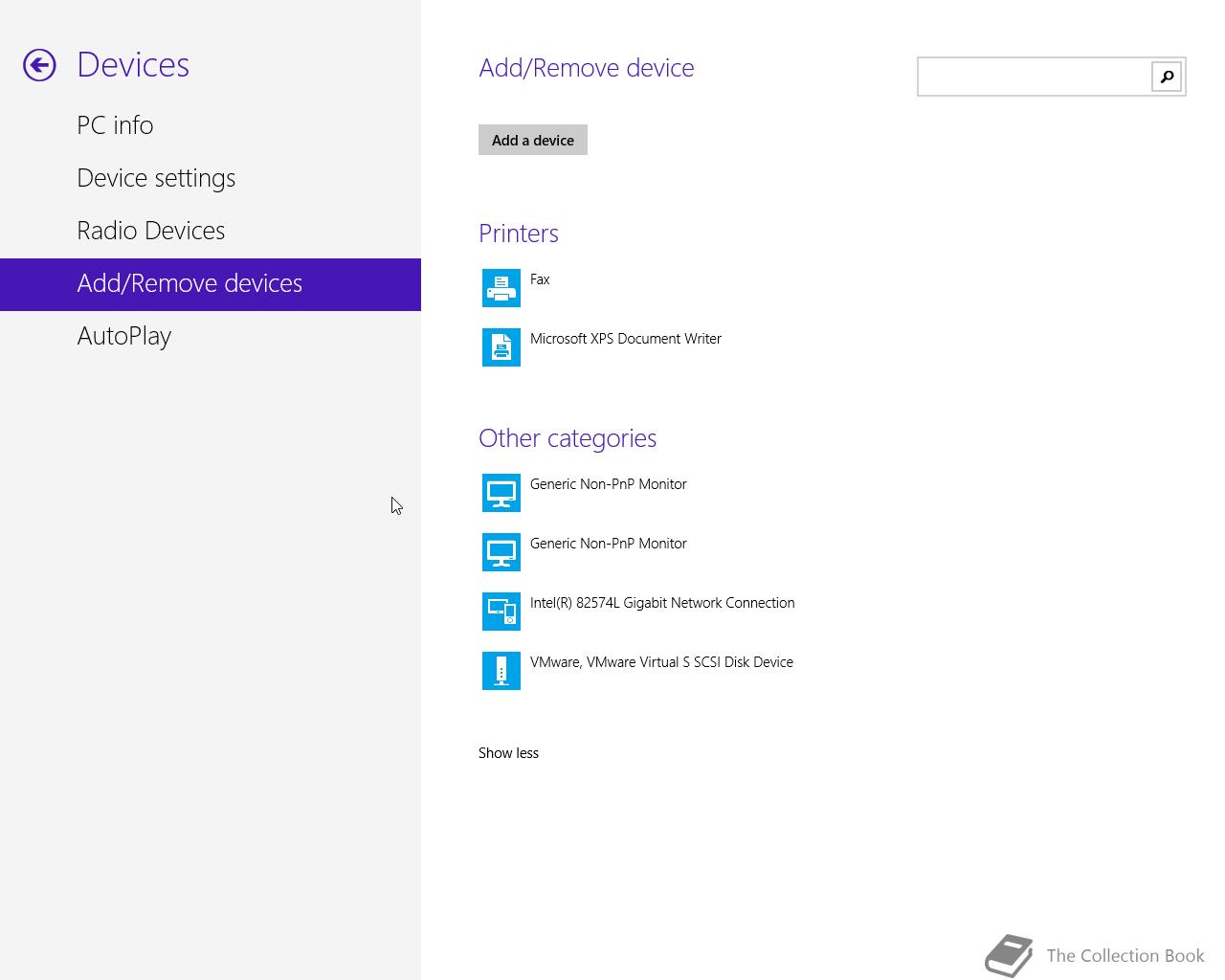This screenshot has width=1225, height=980.
Task: Focus the device search input field
Action: 1034,77
